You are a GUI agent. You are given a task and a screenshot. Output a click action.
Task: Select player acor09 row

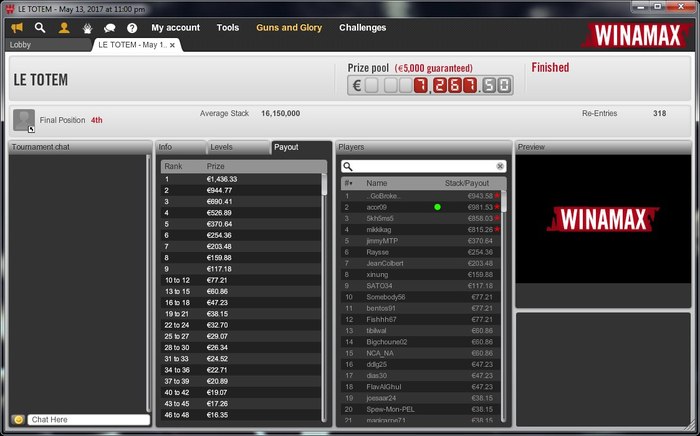[x=421, y=207]
